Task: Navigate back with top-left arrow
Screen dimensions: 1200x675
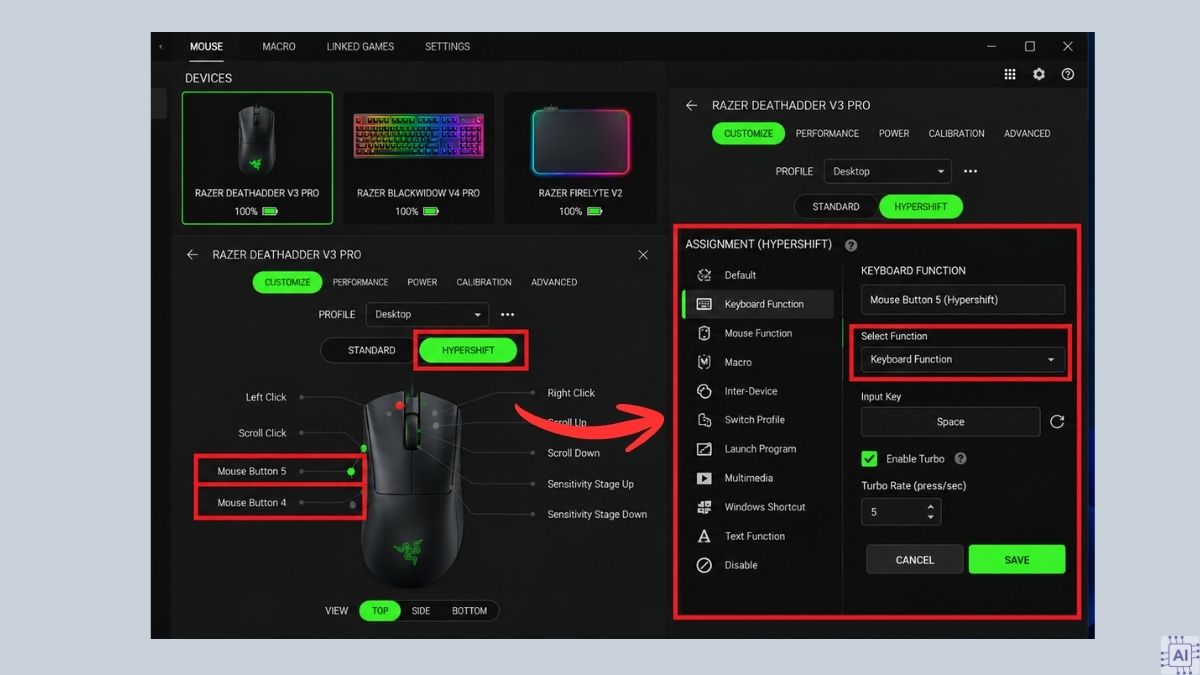Action: pos(161,46)
